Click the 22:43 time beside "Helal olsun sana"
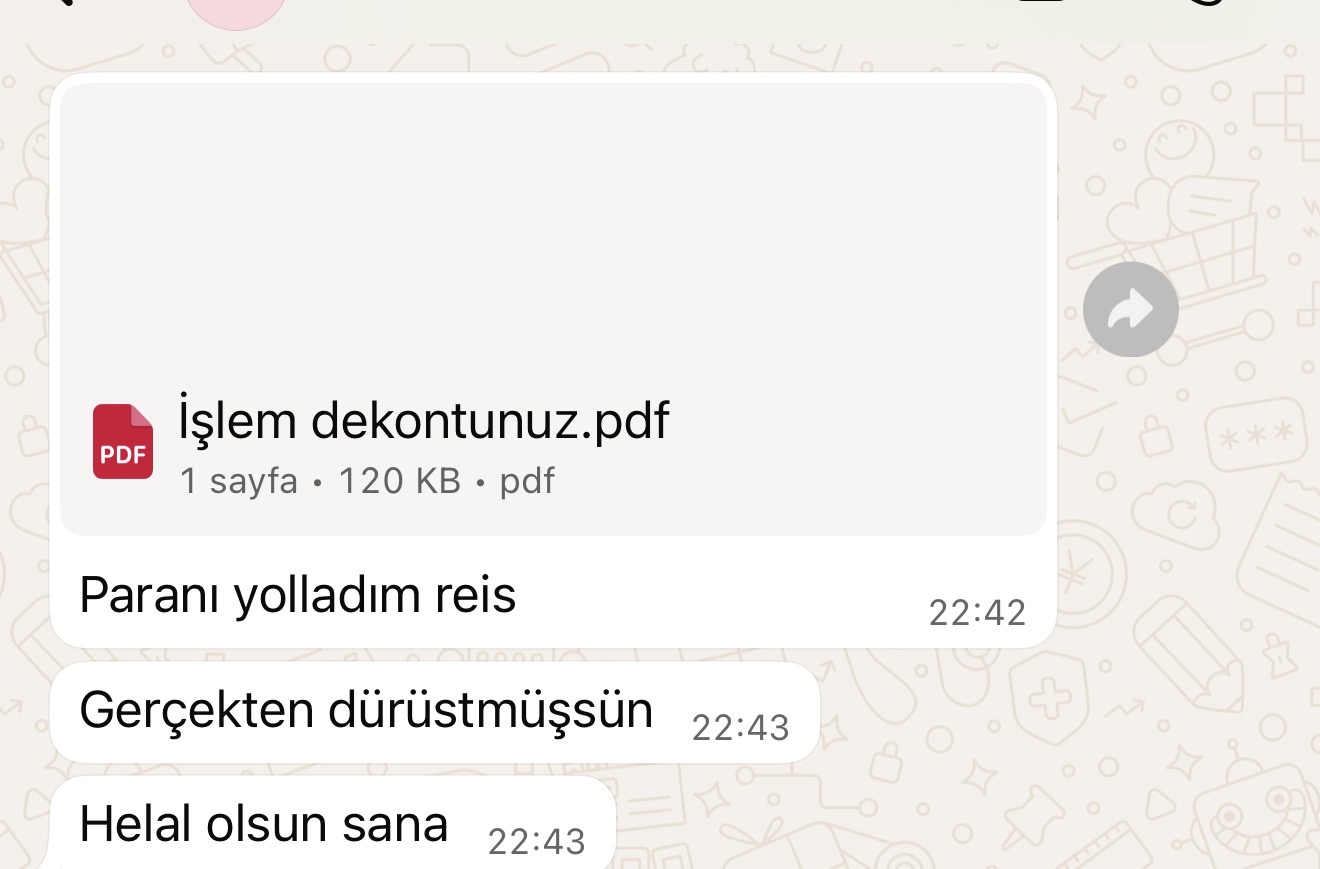The image size is (1320, 869). point(536,842)
